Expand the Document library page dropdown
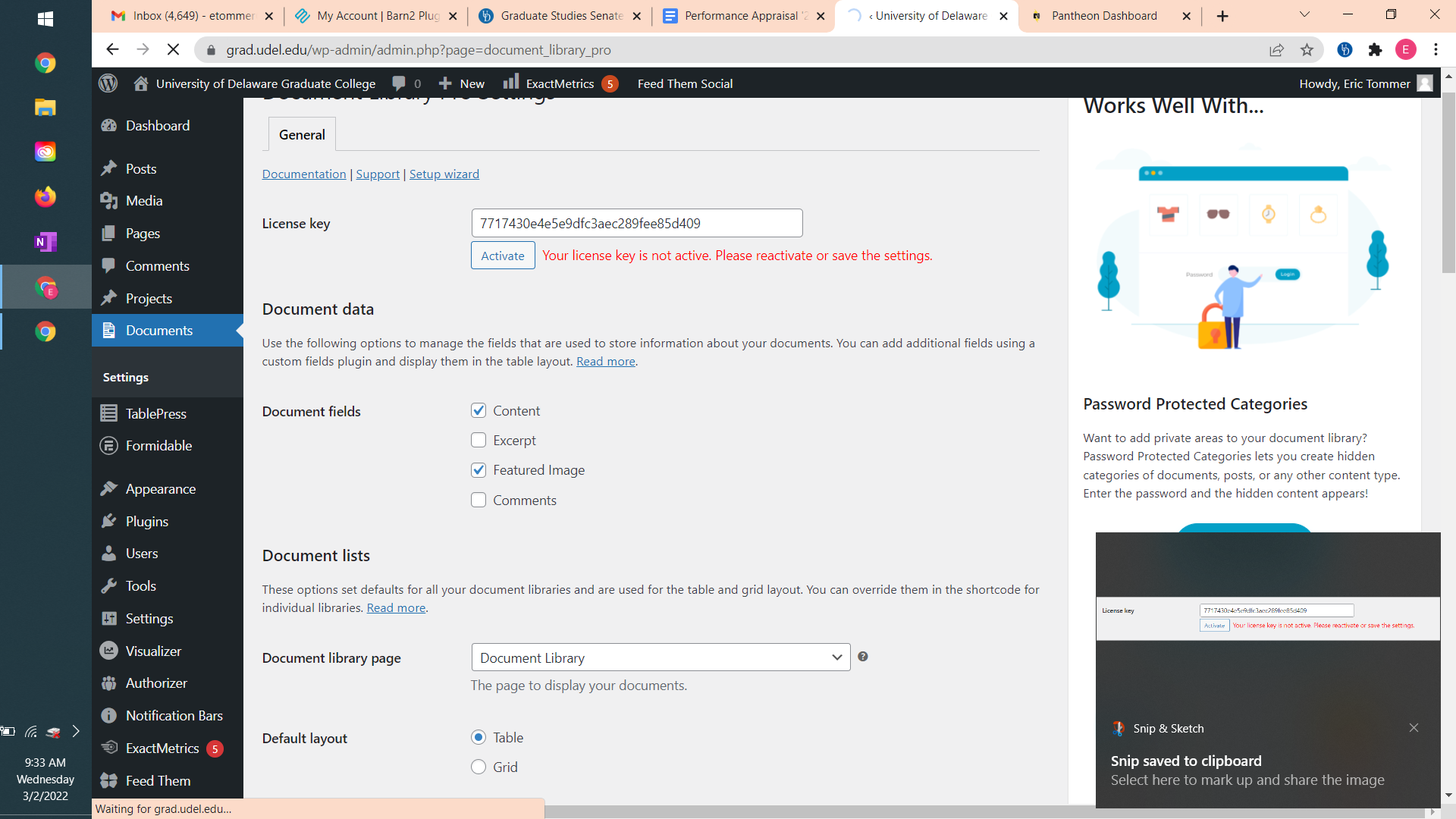The image size is (1456, 819). tap(661, 657)
